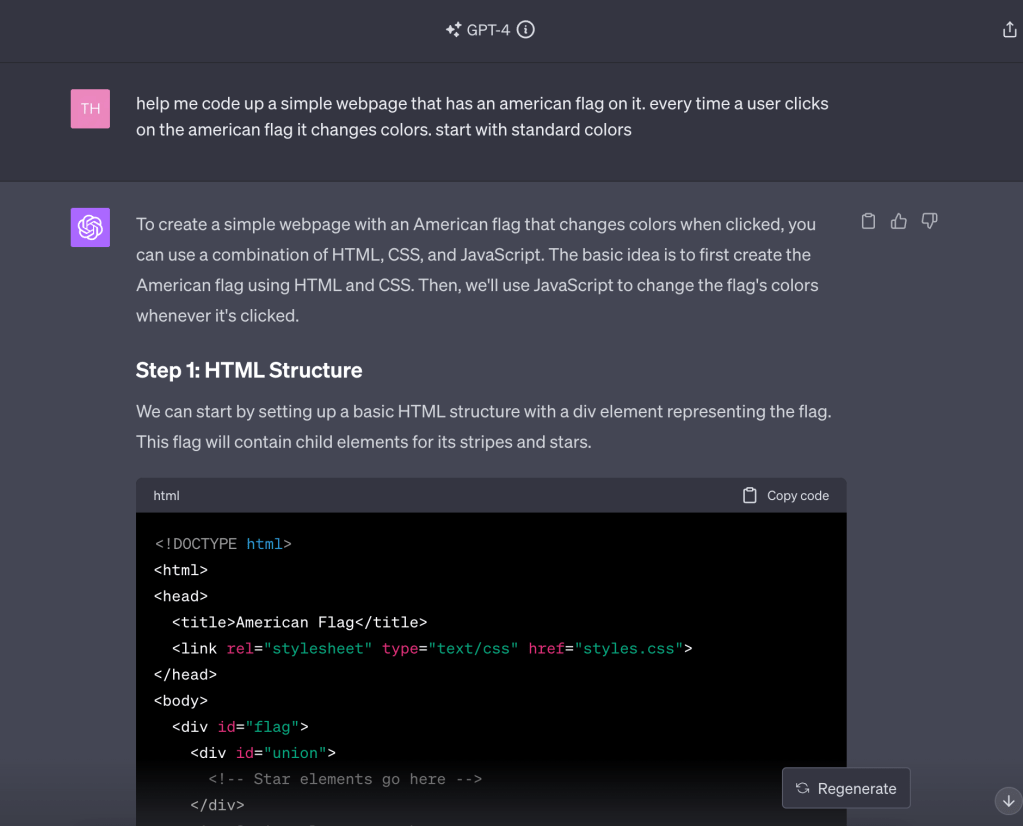The image size is (1023, 826).
Task: Click the div id="flag" code line
Action: tap(240, 726)
